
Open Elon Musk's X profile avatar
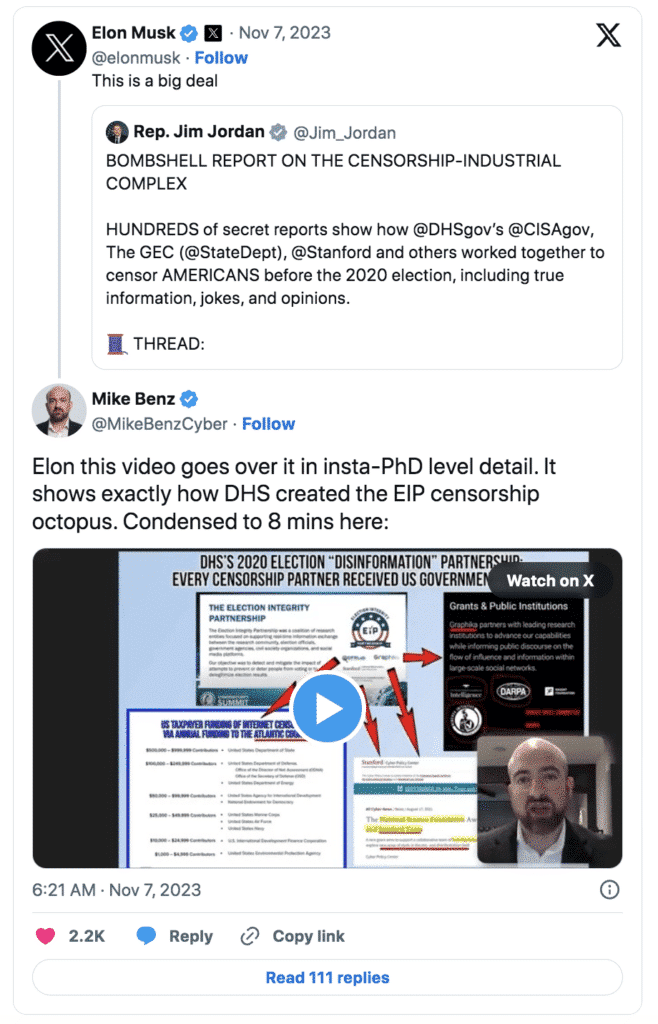[x=59, y=48]
